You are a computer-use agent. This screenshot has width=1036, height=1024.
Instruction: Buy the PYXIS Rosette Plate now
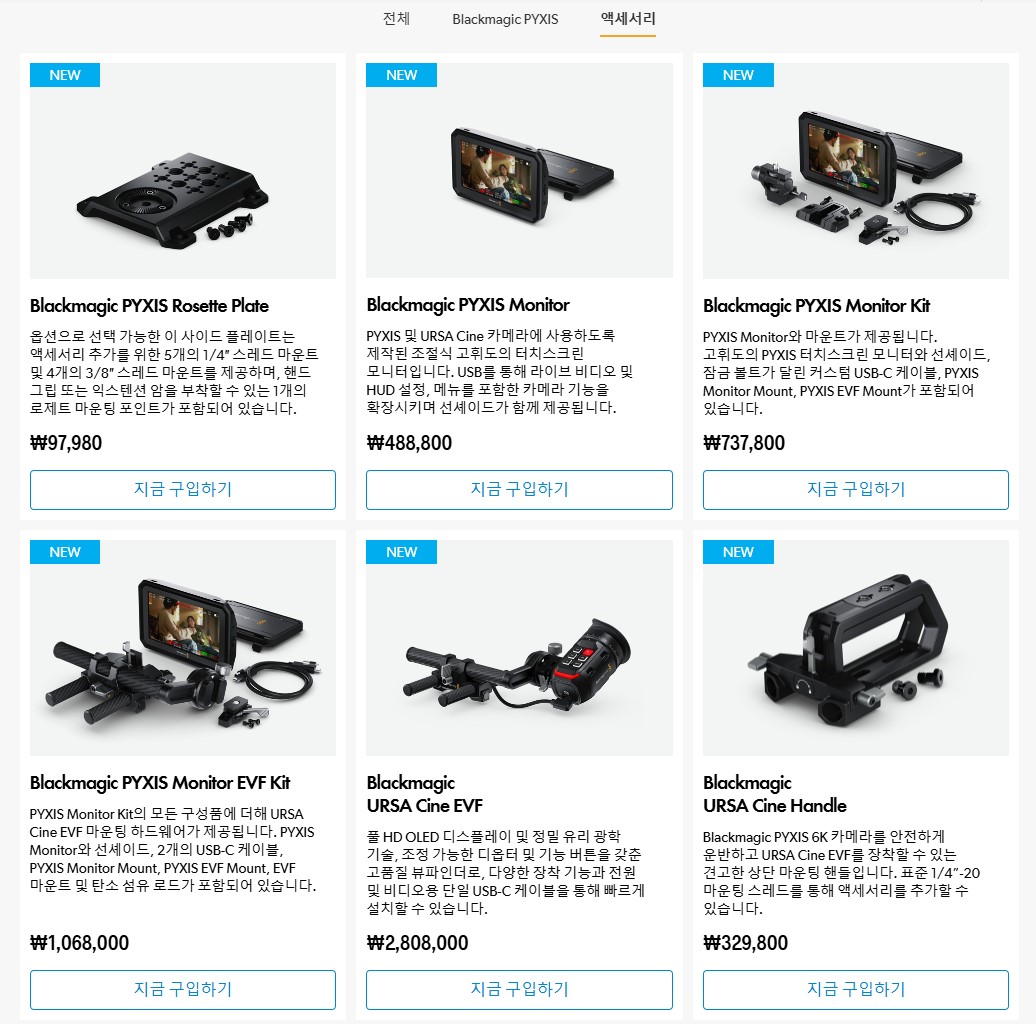point(183,490)
